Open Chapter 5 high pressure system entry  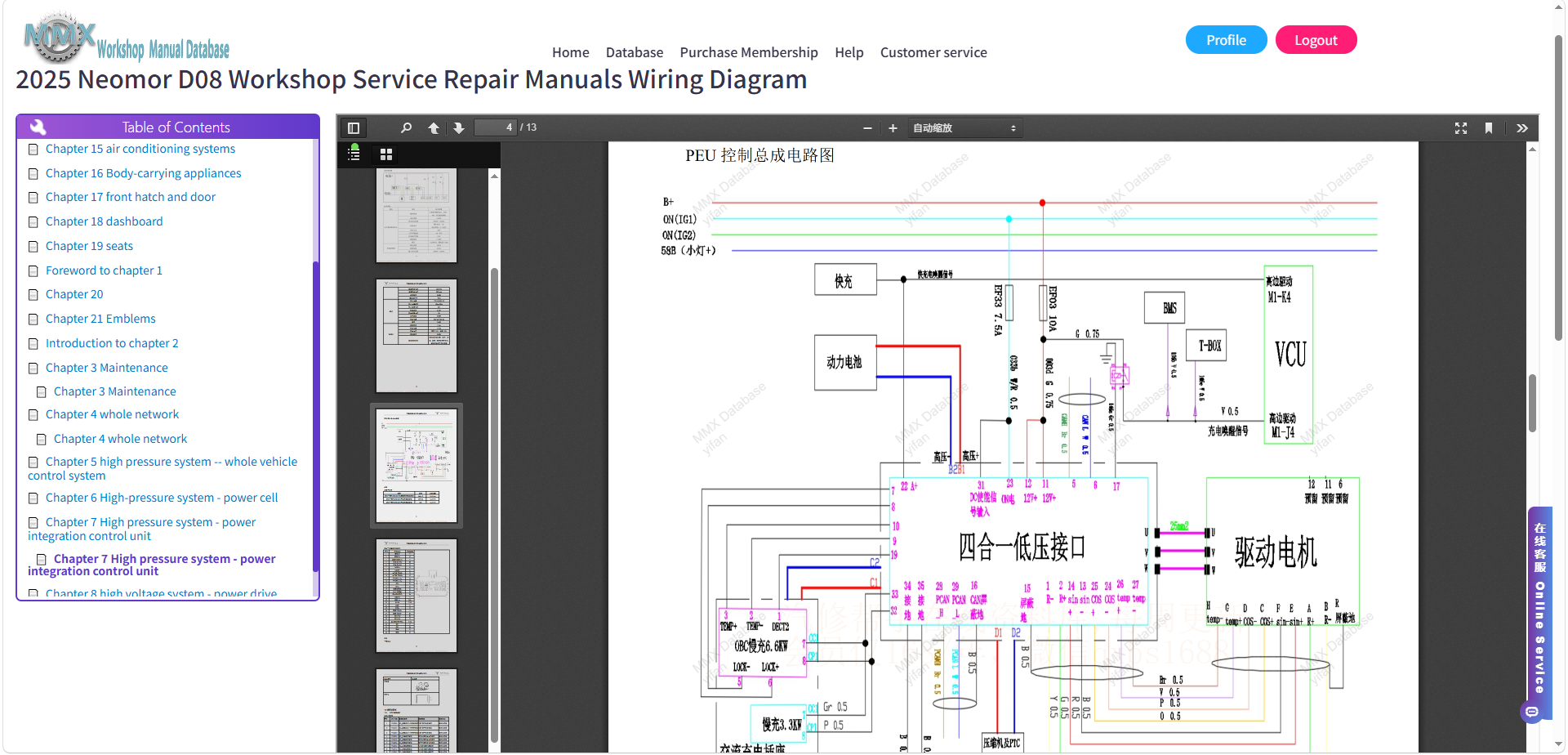(163, 468)
